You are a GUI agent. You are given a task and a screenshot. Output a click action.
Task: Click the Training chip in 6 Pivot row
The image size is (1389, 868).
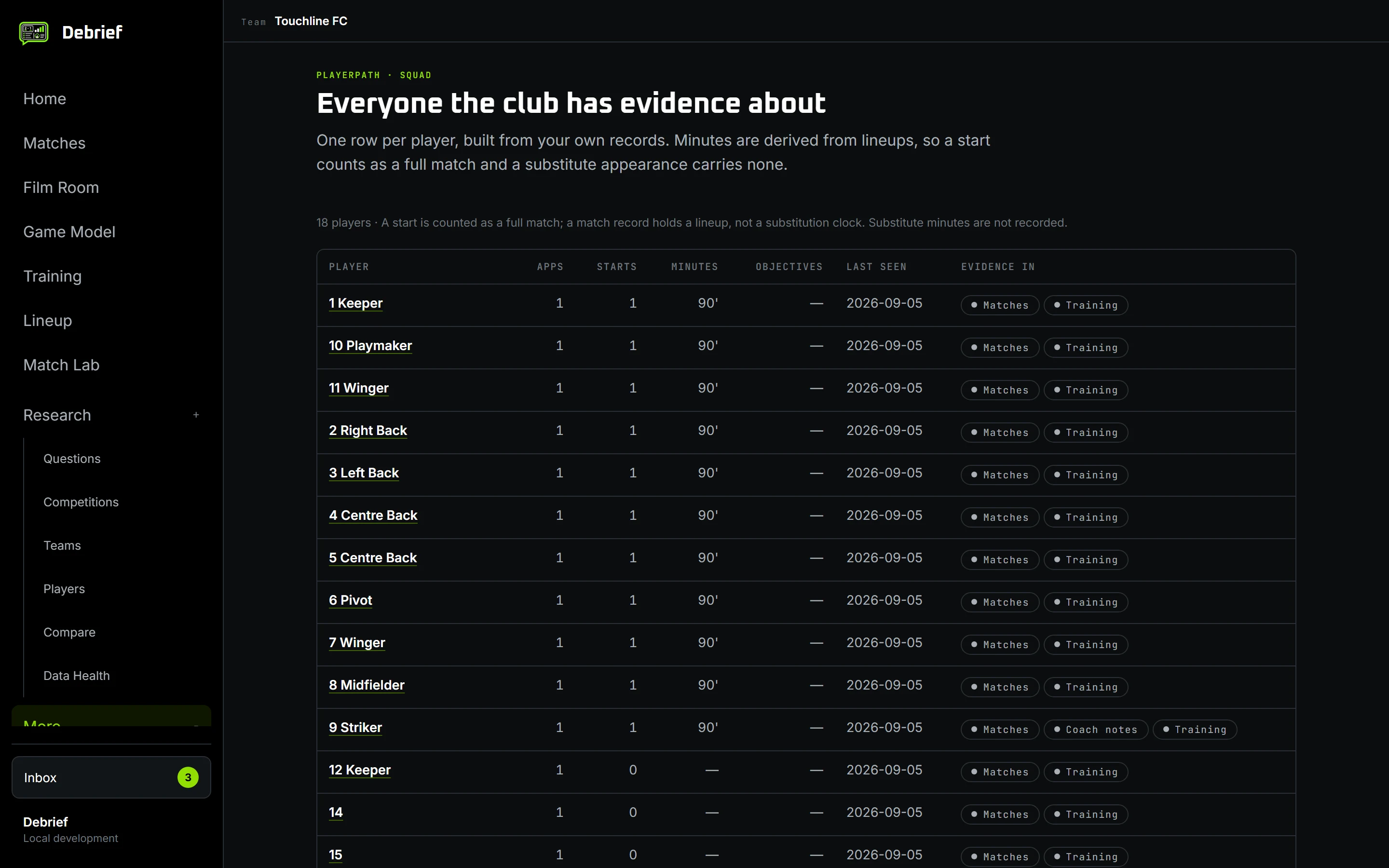pyautogui.click(x=1085, y=602)
